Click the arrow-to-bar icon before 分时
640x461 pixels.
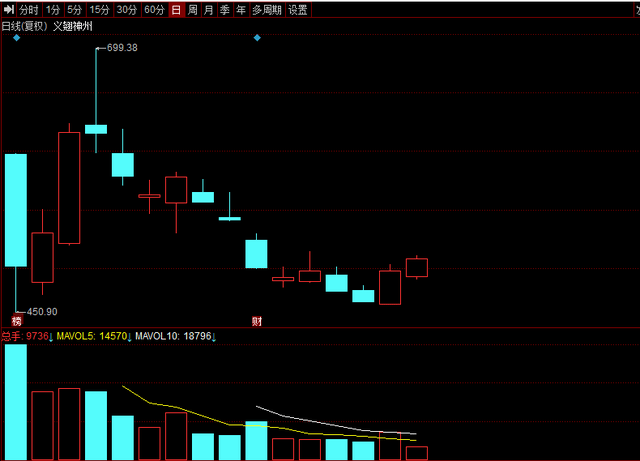[9, 9]
